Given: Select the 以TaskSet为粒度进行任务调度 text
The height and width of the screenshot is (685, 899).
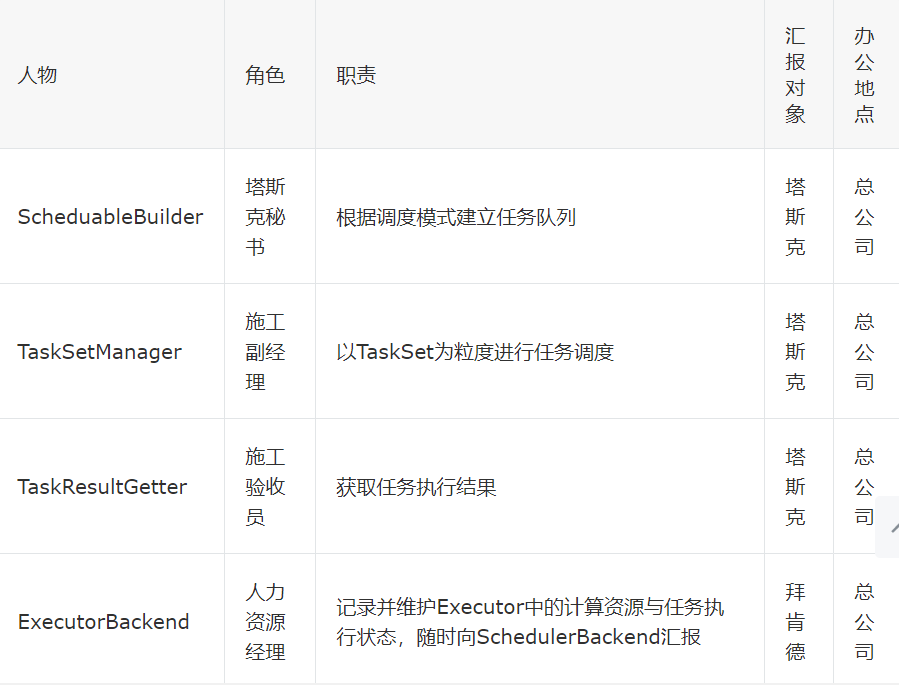Looking at the screenshot, I should [x=475, y=352].
